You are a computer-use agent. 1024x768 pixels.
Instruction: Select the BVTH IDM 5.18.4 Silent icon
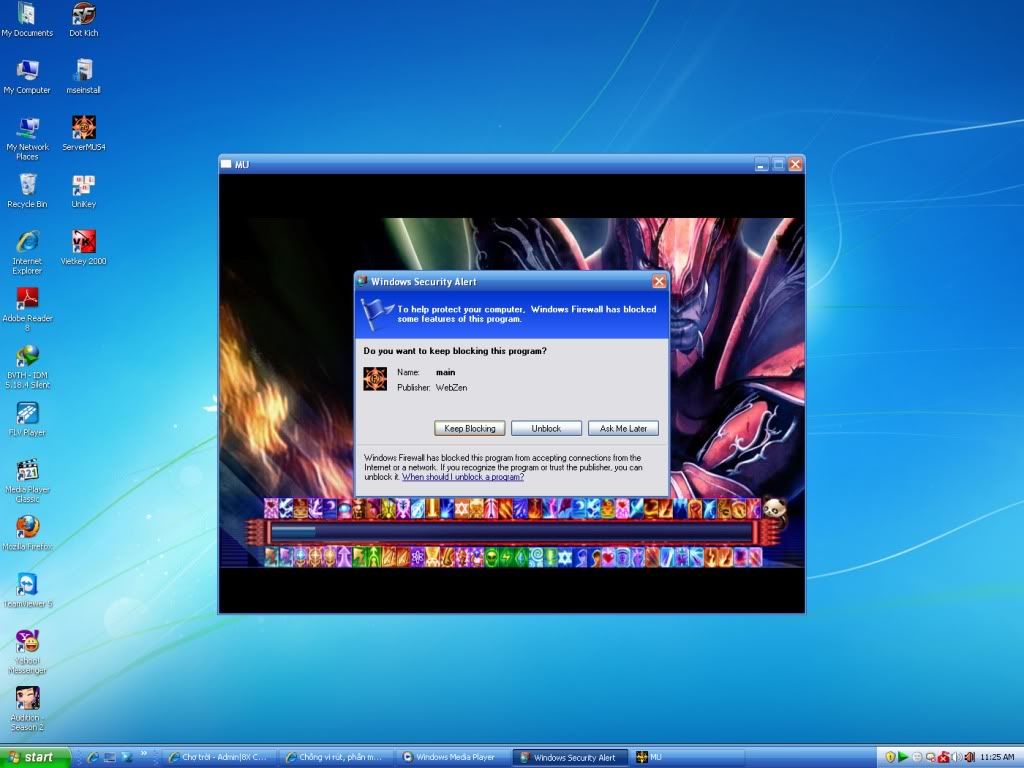coord(27,366)
